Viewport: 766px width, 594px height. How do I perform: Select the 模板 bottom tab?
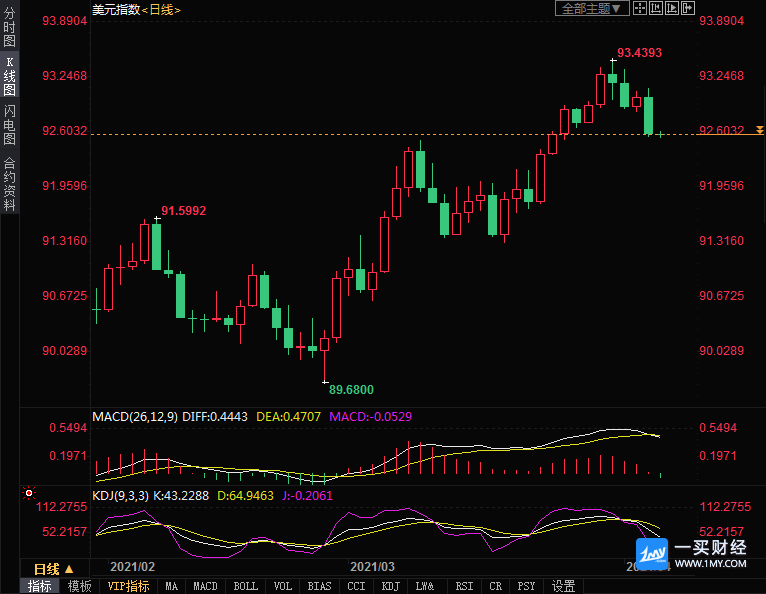coord(80,586)
